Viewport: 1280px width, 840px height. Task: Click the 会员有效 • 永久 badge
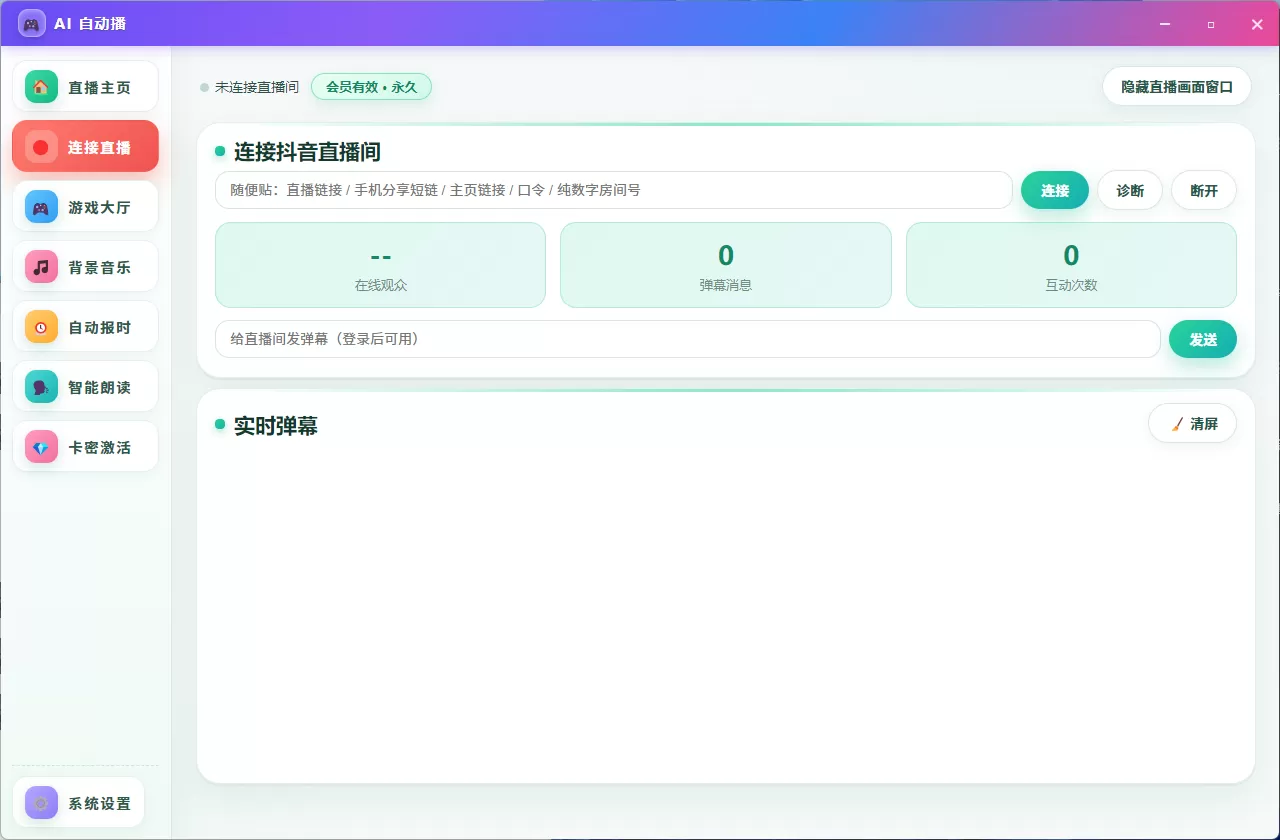[371, 87]
